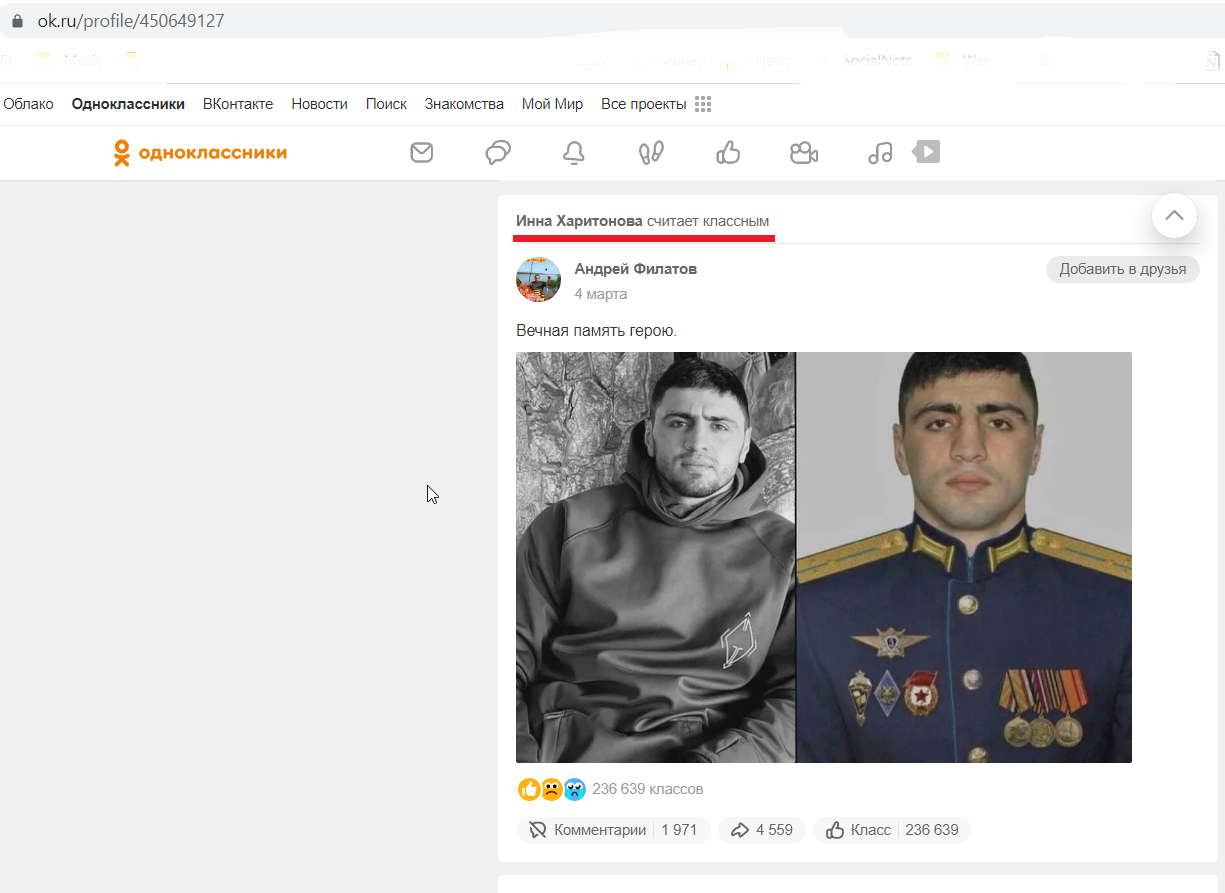This screenshot has height=893, width=1225.
Task: Click the Odnoklassniki orange logo
Action: (x=200, y=153)
